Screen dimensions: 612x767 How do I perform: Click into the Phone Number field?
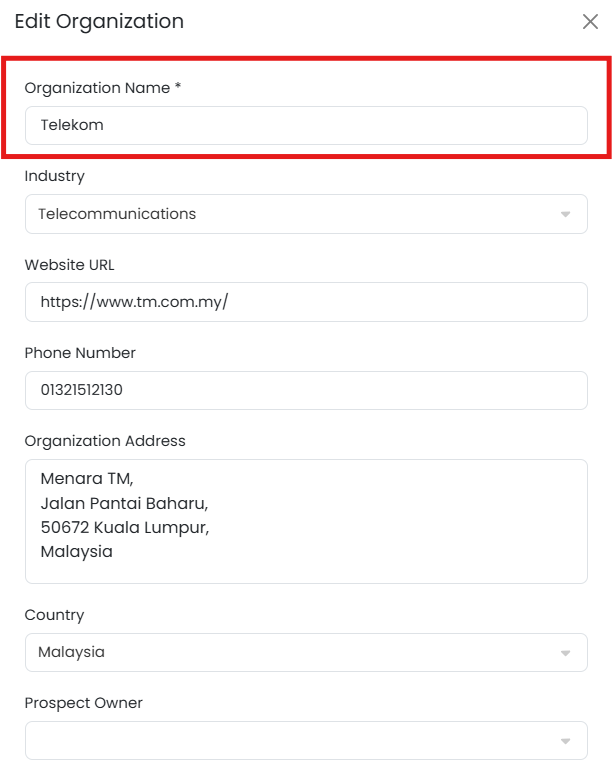[305, 390]
